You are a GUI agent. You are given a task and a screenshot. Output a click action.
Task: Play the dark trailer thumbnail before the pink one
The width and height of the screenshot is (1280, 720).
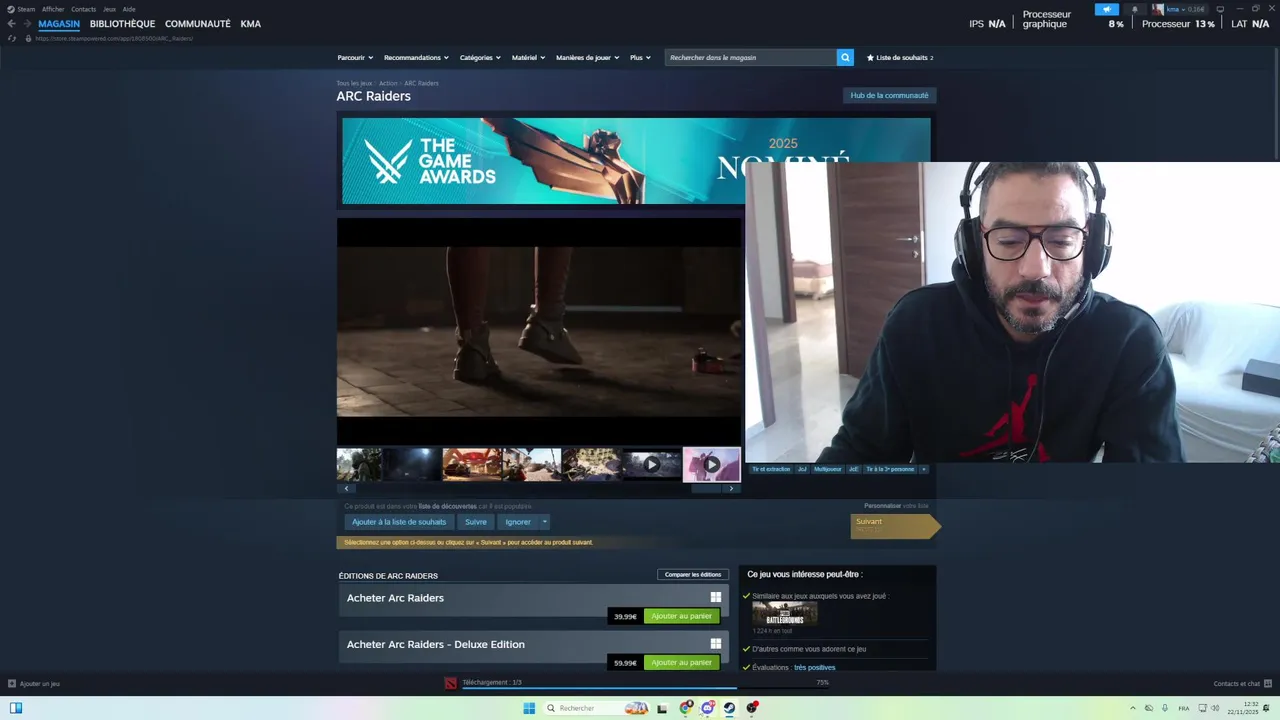tap(652, 465)
